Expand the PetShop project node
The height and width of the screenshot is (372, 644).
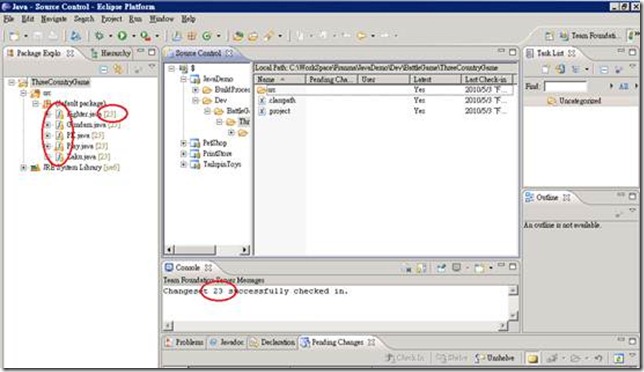[184, 143]
